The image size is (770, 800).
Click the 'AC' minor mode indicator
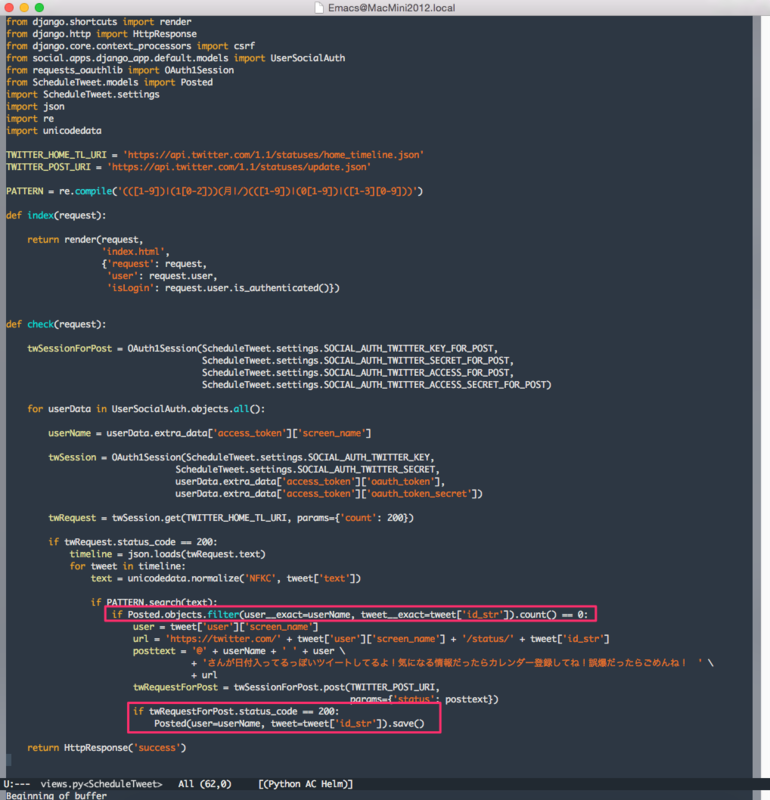(310, 784)
